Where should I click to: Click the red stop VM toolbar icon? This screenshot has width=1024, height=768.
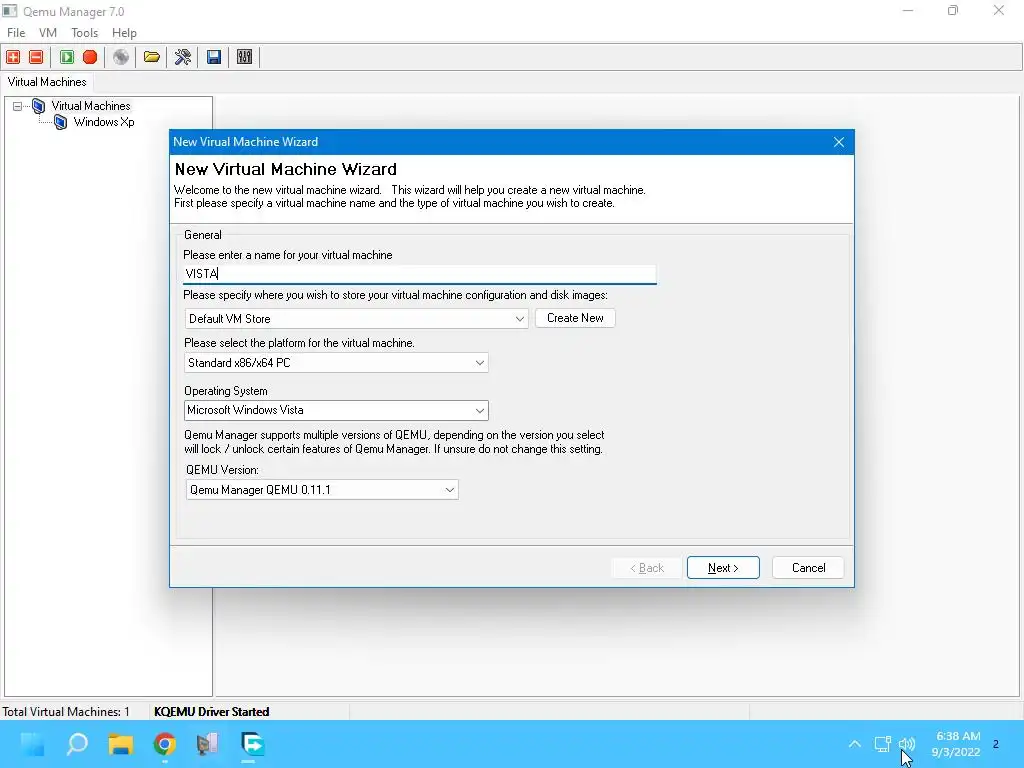[90, 57]
